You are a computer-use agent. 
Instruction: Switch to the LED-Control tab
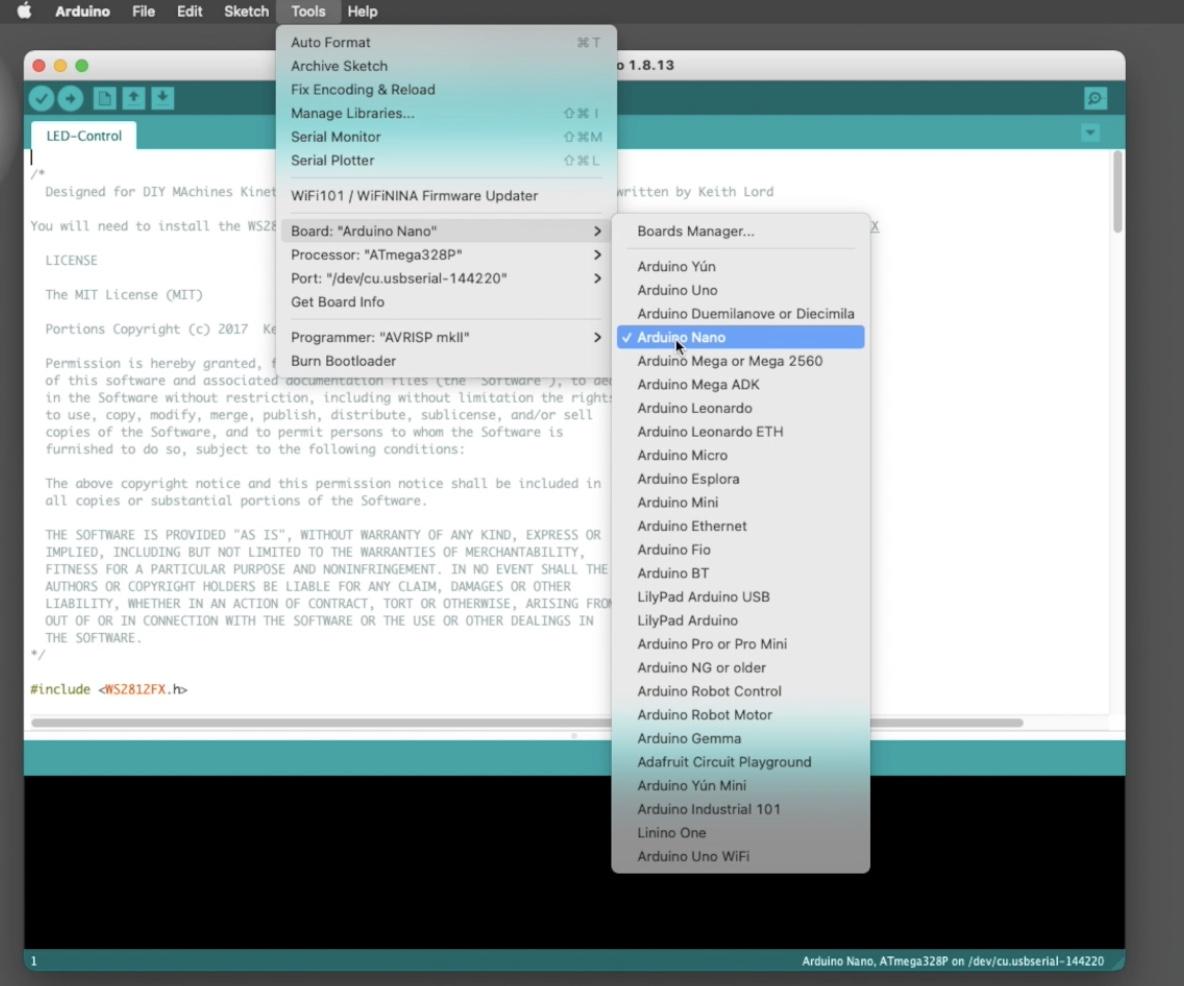[82, 135]
